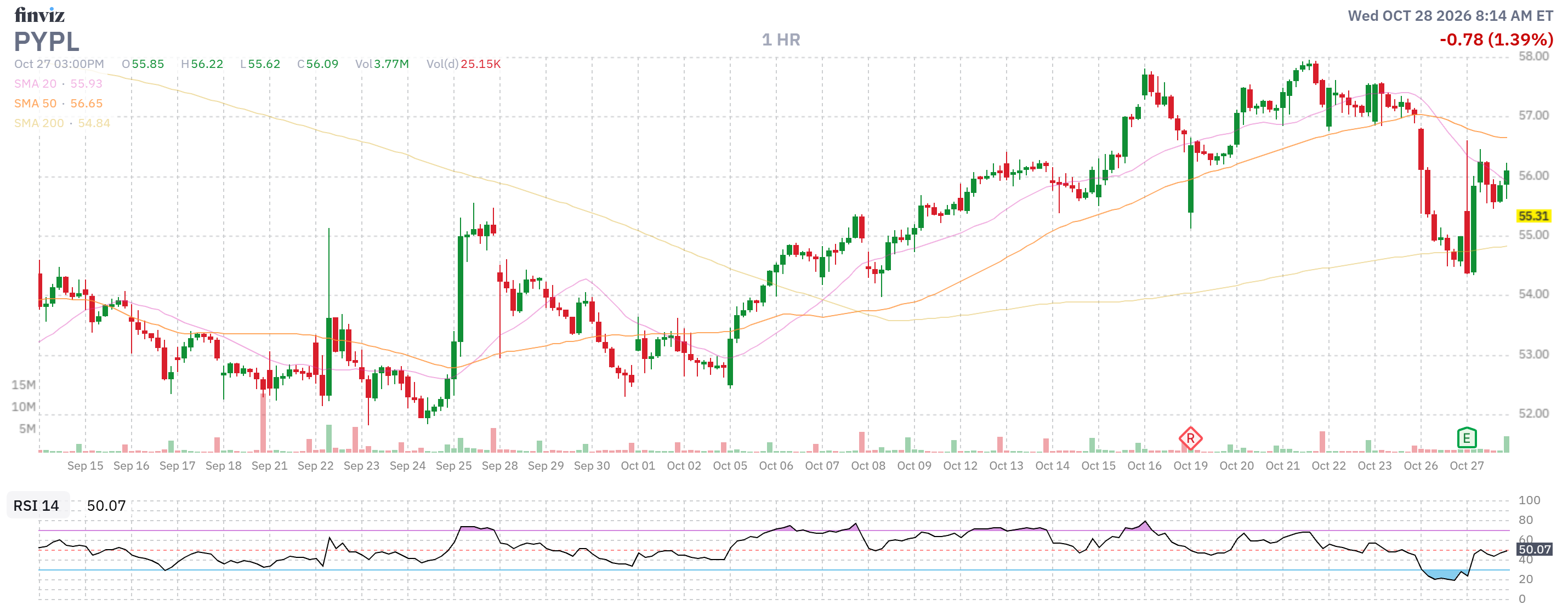Click the RSI value 50.07 beside the label

(x=106, y=506)
